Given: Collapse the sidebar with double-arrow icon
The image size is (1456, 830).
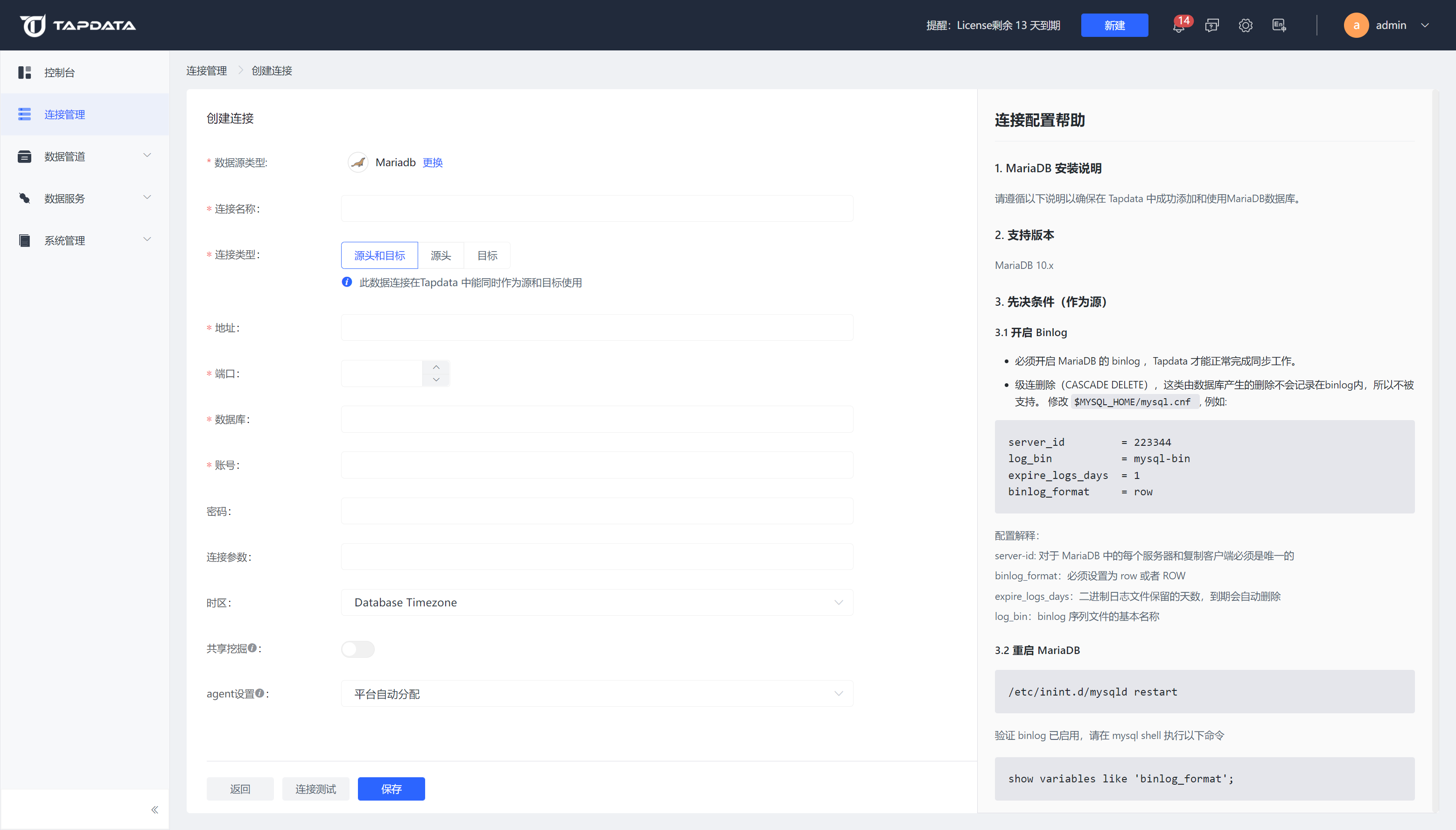Looking at the screenshot, I should 154,809.
